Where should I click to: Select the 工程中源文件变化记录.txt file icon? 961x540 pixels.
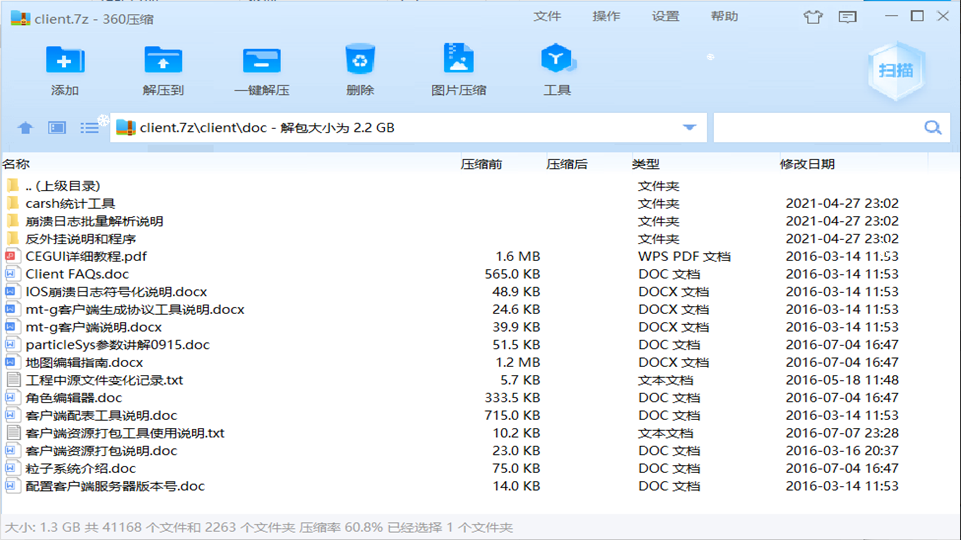coord(13,379)
